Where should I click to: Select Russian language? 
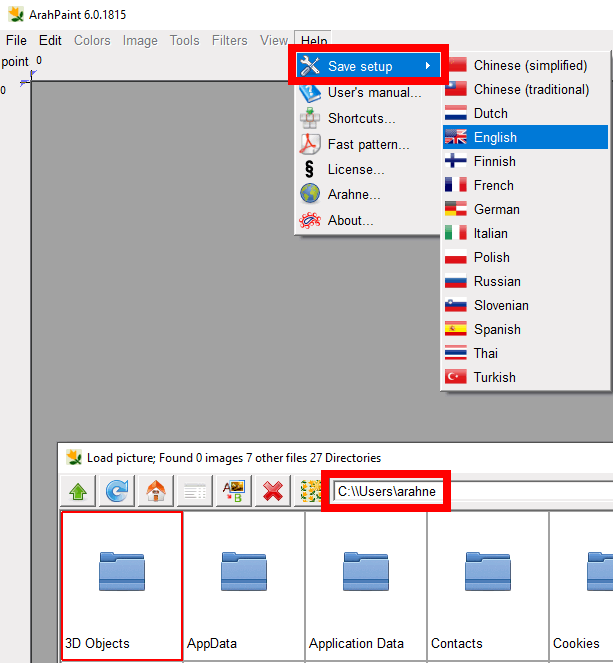click(525, 281)
